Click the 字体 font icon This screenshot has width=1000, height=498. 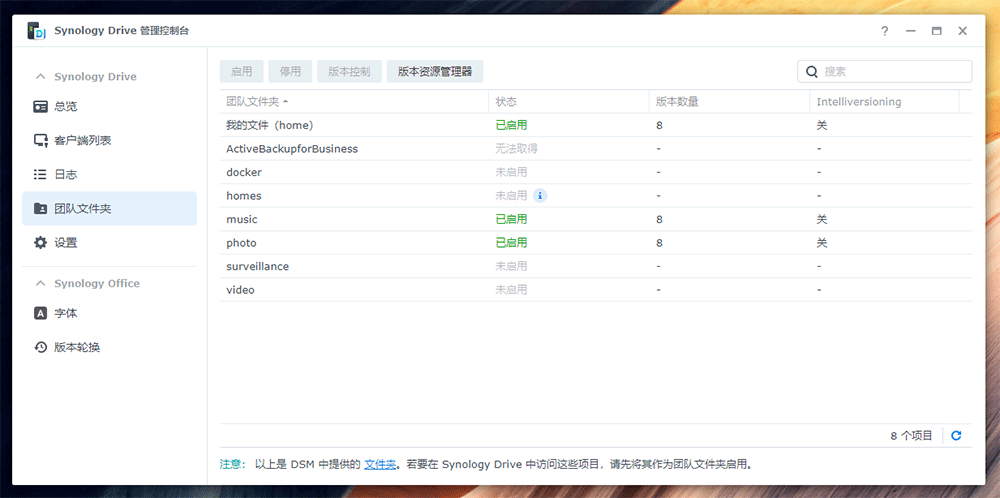point(41,313)
